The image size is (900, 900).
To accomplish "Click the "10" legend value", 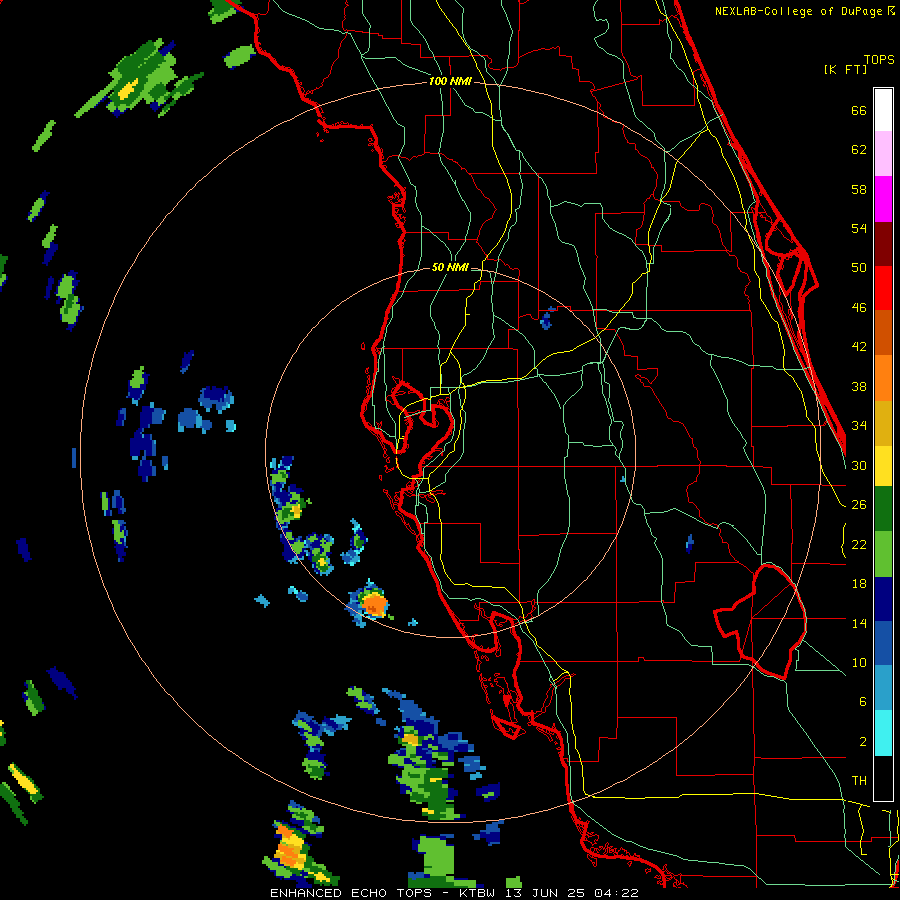I will coord(859,662).
